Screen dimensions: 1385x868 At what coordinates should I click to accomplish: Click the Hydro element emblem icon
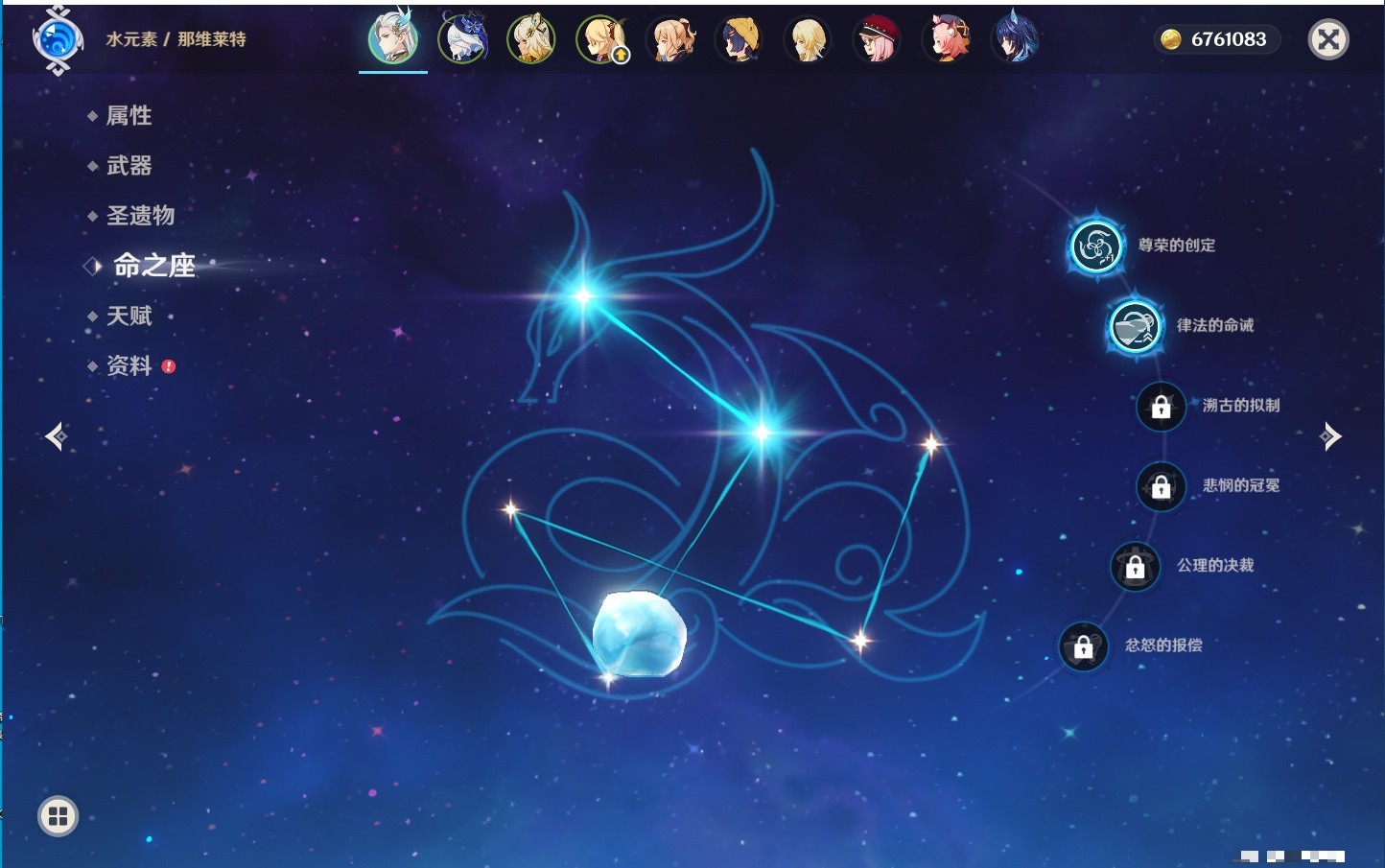(x=58, y=40)
